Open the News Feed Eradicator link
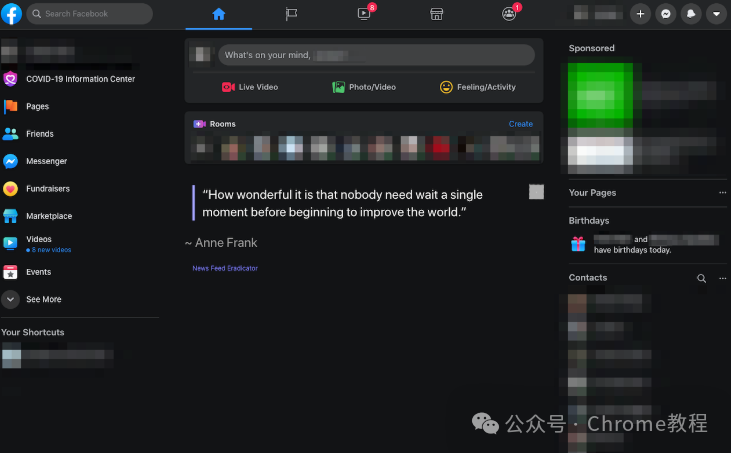The height and width of the screenshot is (453, 731). [x=225, y=268]
